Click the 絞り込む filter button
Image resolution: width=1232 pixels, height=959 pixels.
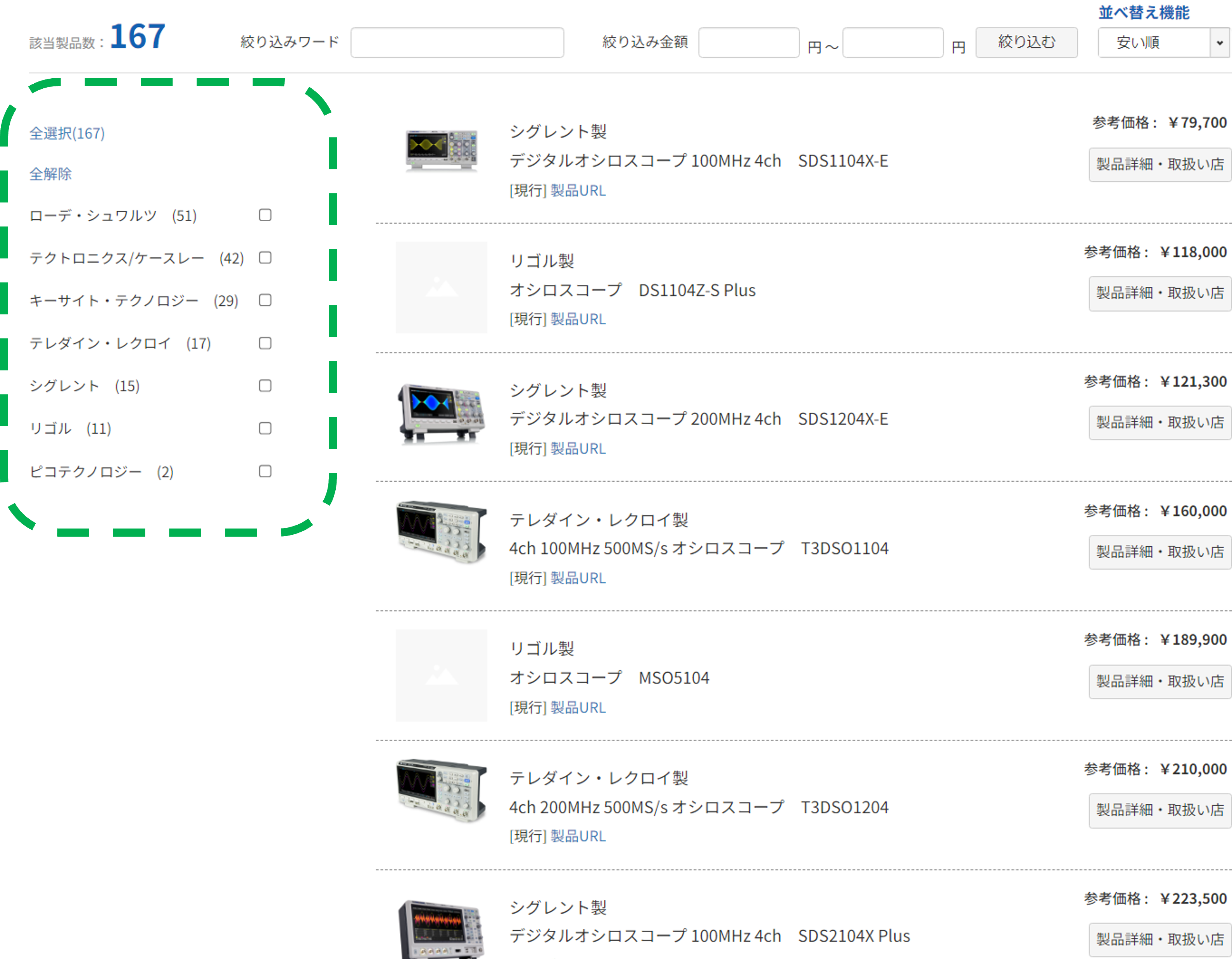[x=1026, y=42]
